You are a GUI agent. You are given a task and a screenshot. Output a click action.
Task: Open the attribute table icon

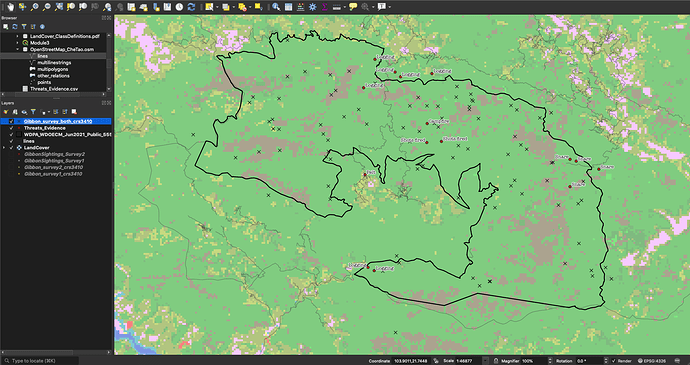point(288,7)
